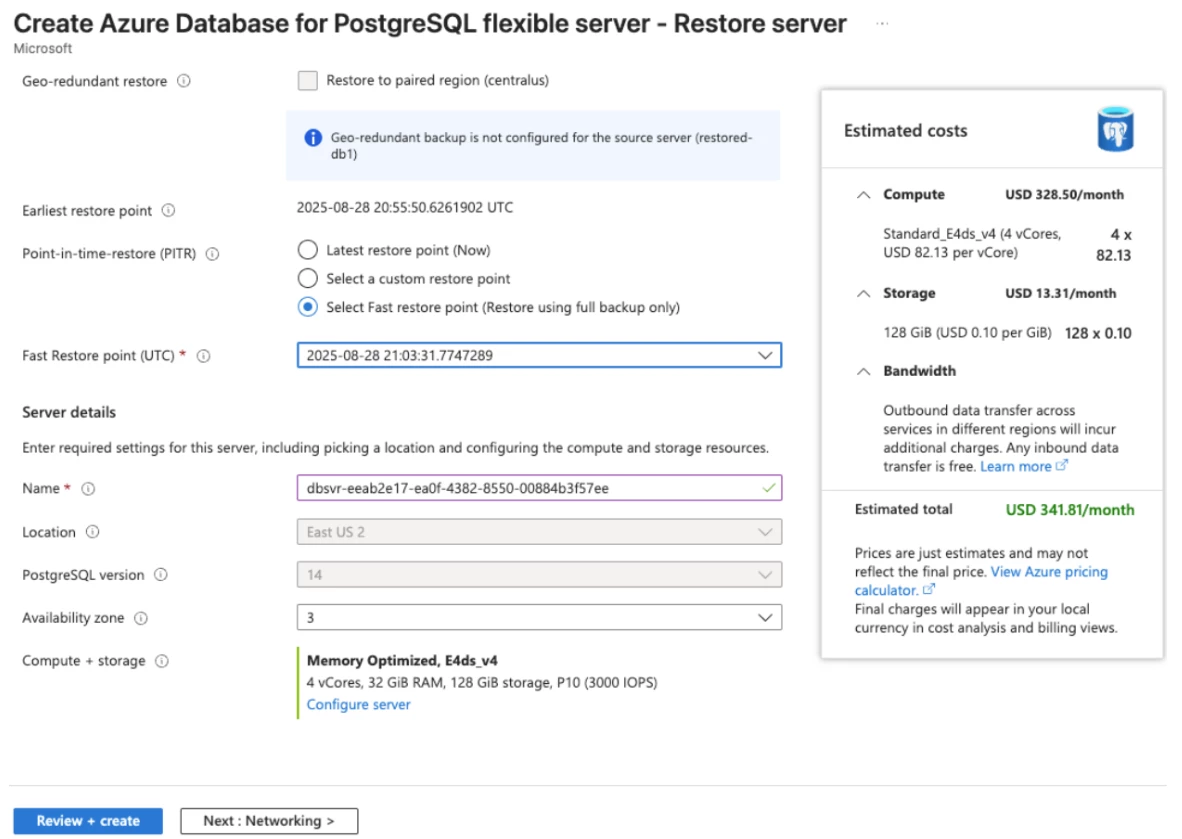The image size is (1182, 839).
Task: Select Fast restore point radio button
Action: click(x=308, y=308)
